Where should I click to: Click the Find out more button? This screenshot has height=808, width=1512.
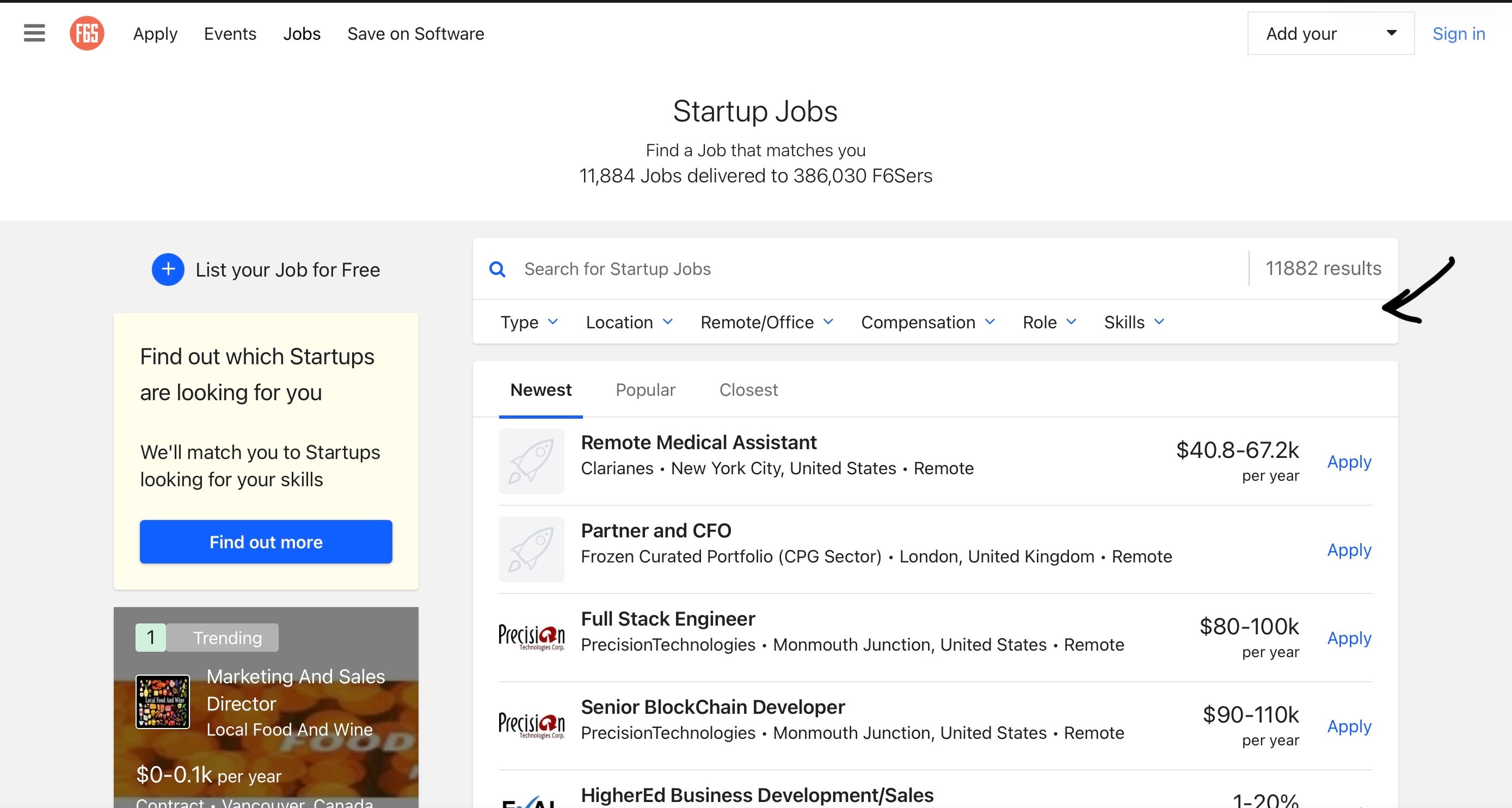coord(266,541)
